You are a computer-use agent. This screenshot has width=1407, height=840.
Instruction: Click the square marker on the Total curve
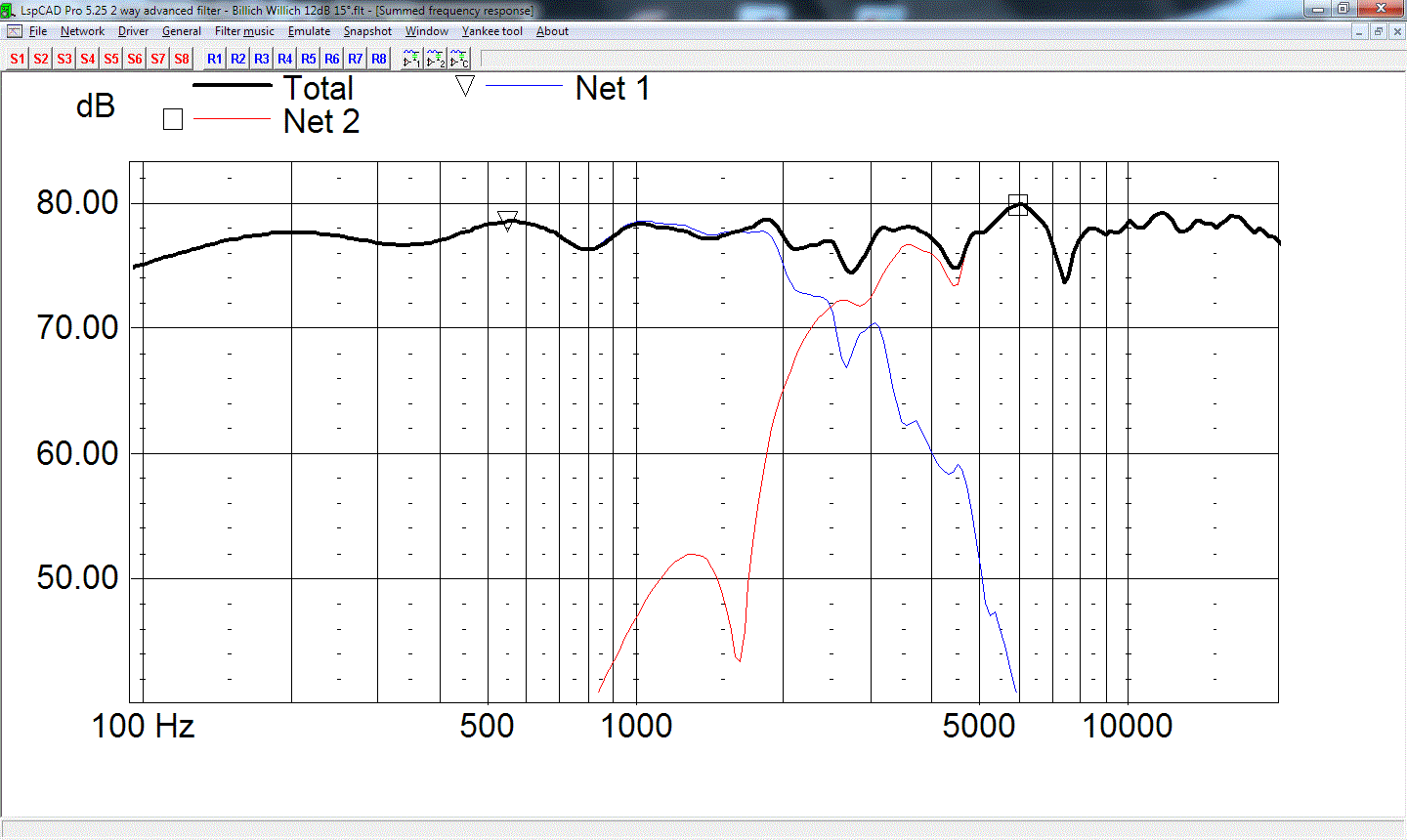click(x=1018, y=205)
